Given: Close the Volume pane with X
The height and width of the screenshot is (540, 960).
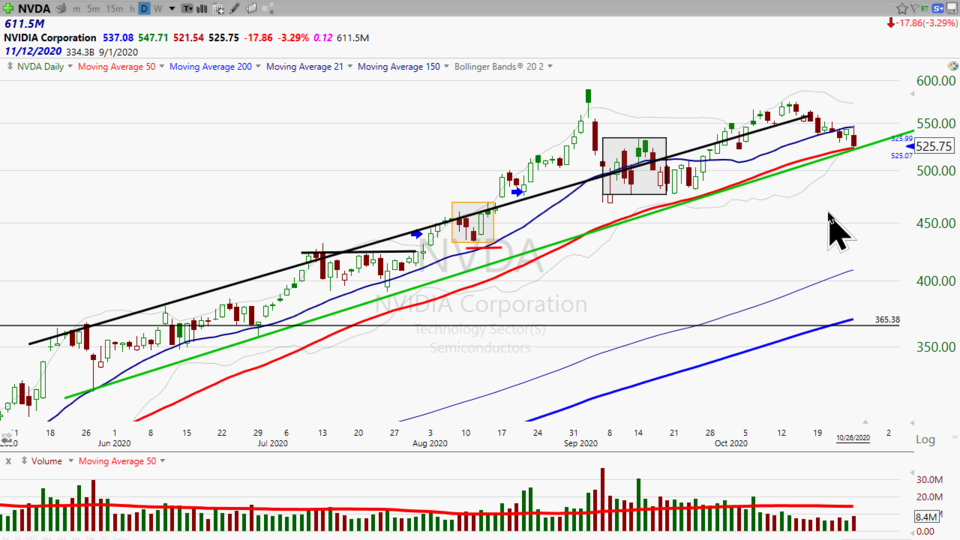Looking at the screenshot, I should 8,461.
